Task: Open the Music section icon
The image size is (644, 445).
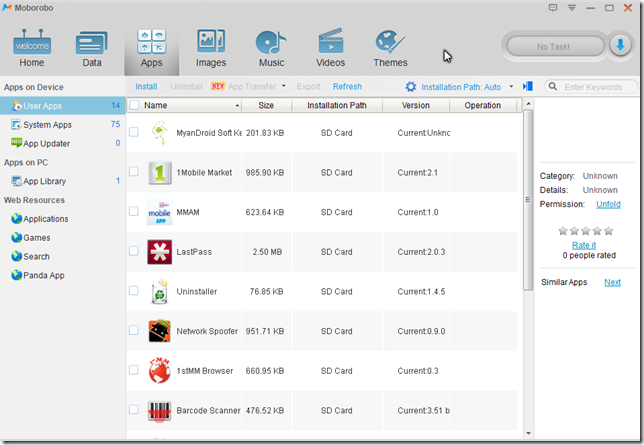Action: (271, 43)
